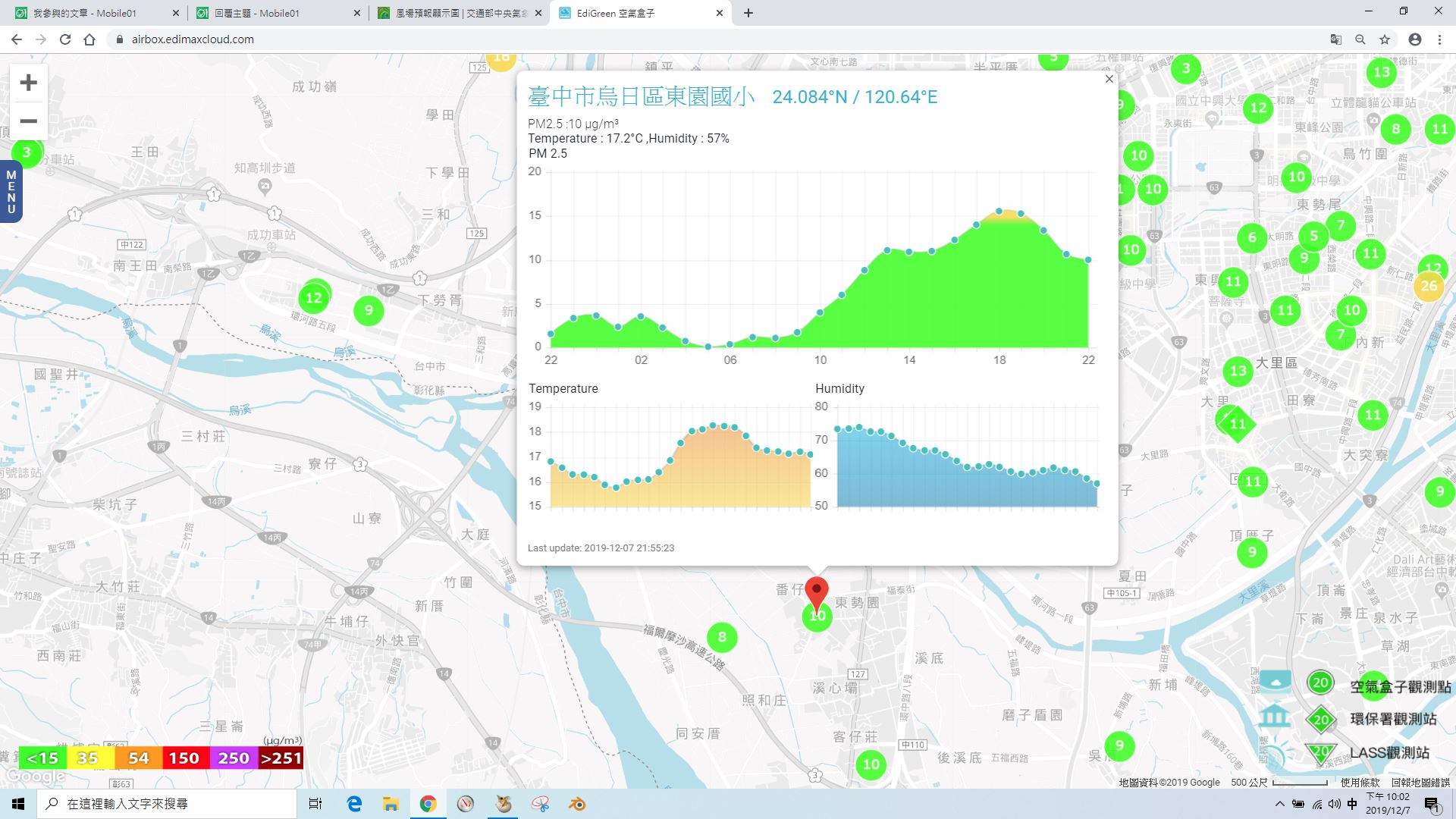Zoom out the map with minus button

click(28, 121)
